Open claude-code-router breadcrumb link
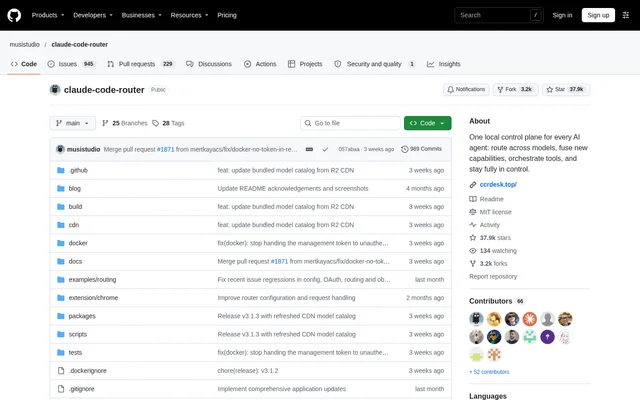The width and height of the screenshot is (640, 400). (x=80, y=44)
